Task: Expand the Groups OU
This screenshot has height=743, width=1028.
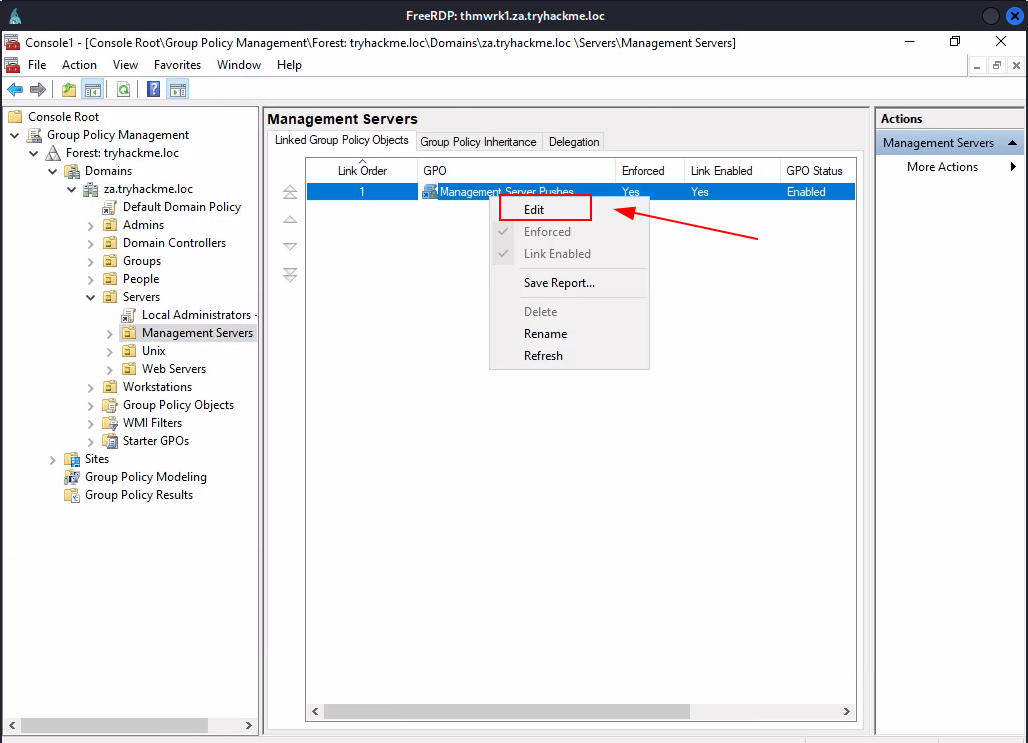Action: point(90,262)
